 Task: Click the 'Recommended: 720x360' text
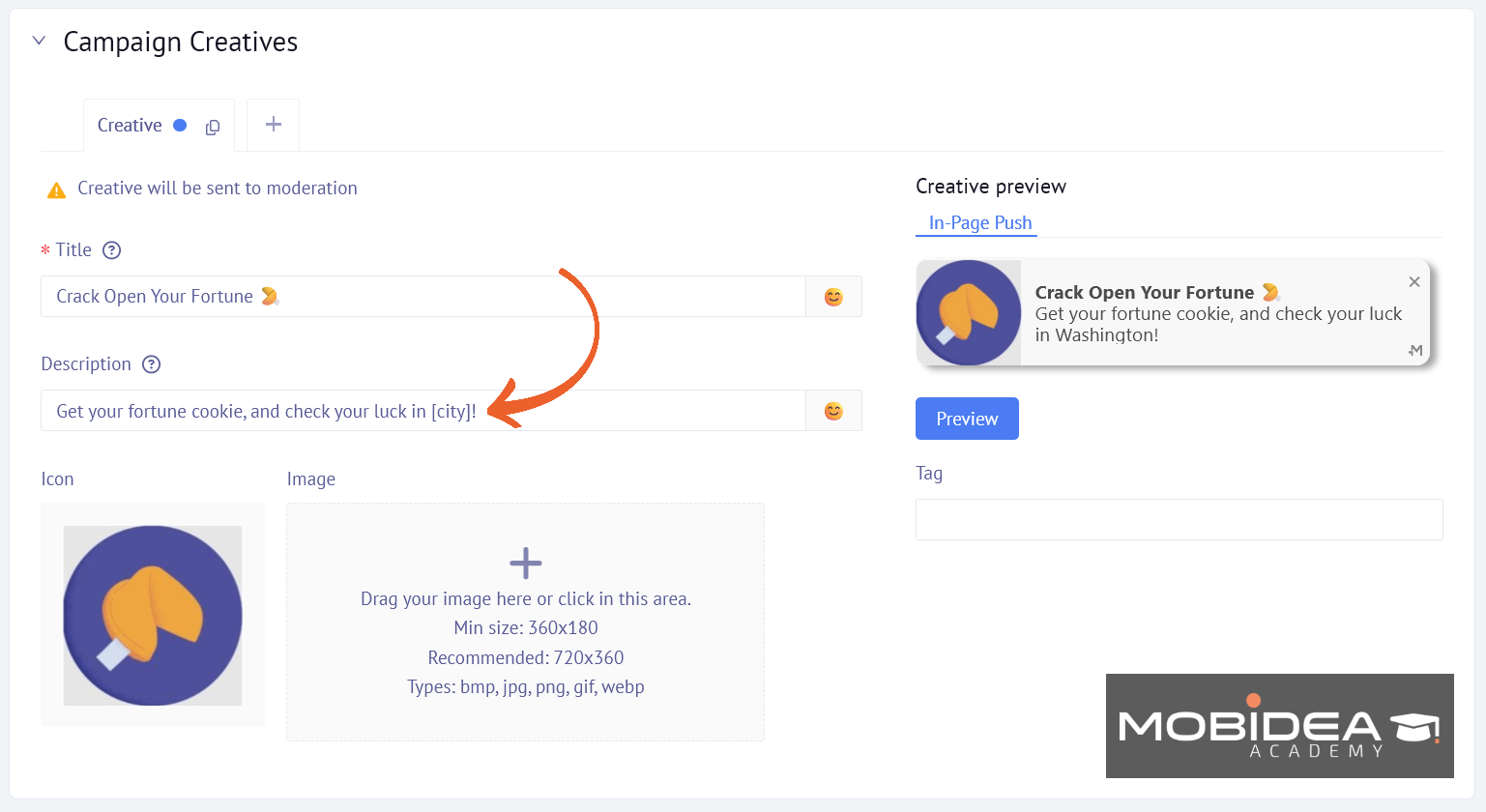point(526,658)
